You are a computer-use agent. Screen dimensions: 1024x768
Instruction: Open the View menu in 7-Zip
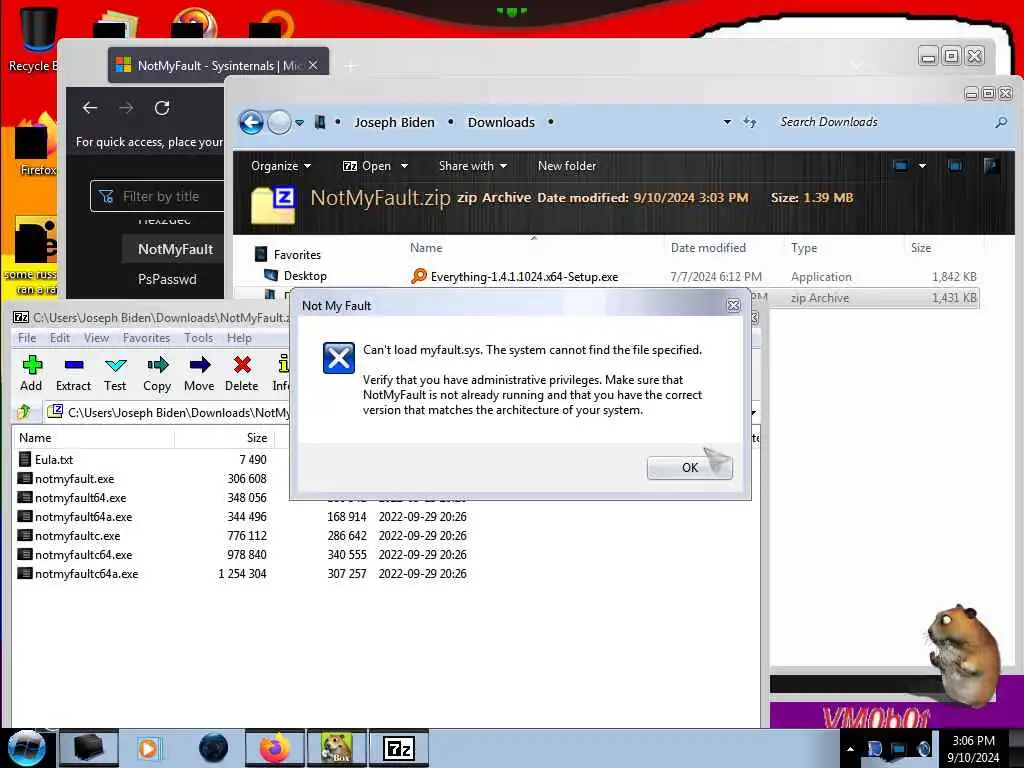(x=96, y=338)
